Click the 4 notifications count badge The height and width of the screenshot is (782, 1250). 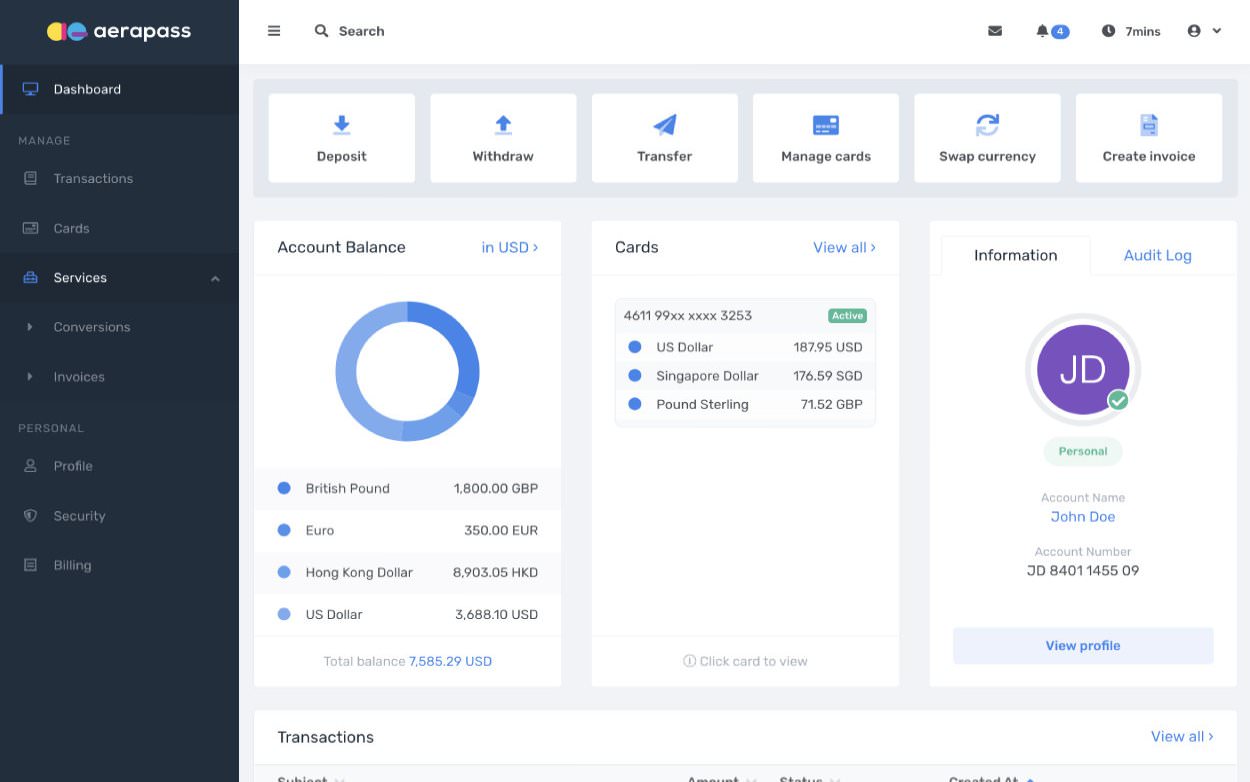pos(1060,32)
